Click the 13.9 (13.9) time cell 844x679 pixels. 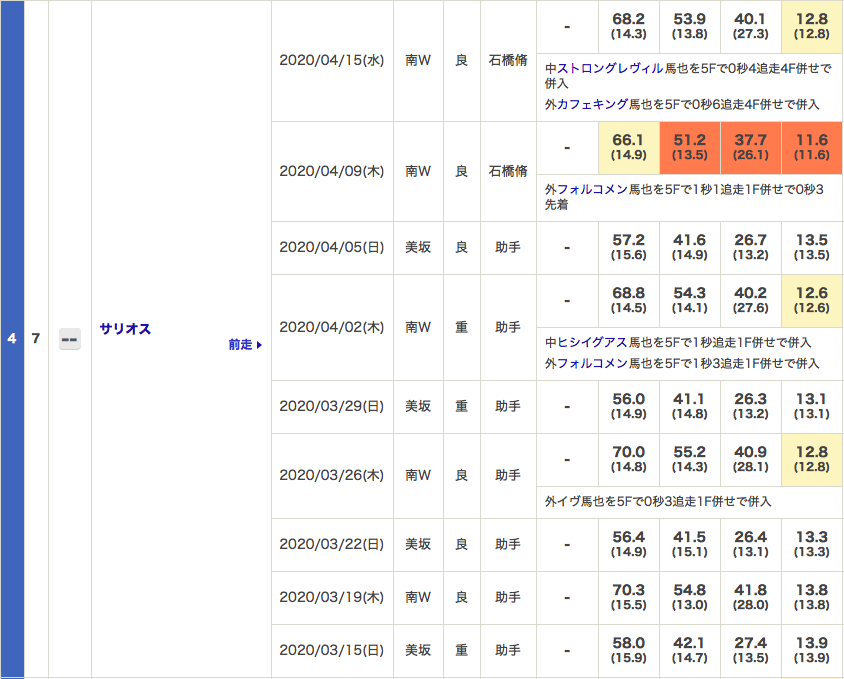click(812, 650)
